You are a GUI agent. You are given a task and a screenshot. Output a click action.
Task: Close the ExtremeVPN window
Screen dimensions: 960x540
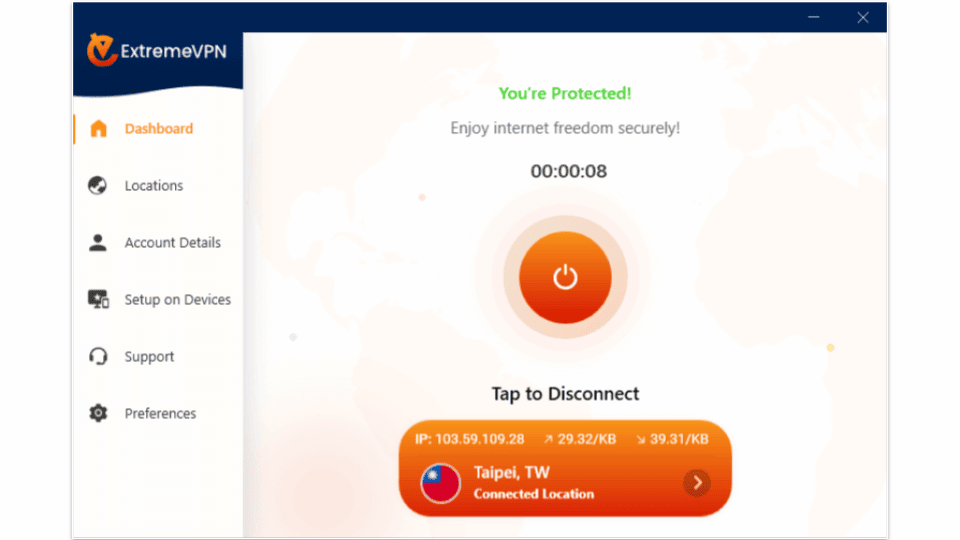point(863,17)
